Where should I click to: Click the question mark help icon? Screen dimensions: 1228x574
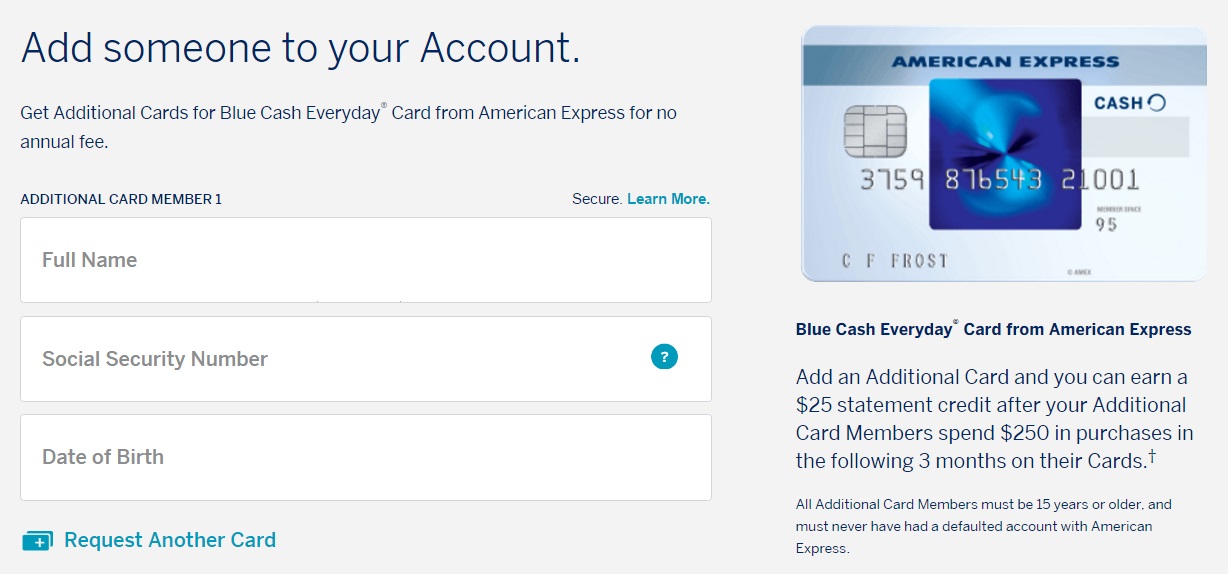pyautogui.click(x=664, y=356)
